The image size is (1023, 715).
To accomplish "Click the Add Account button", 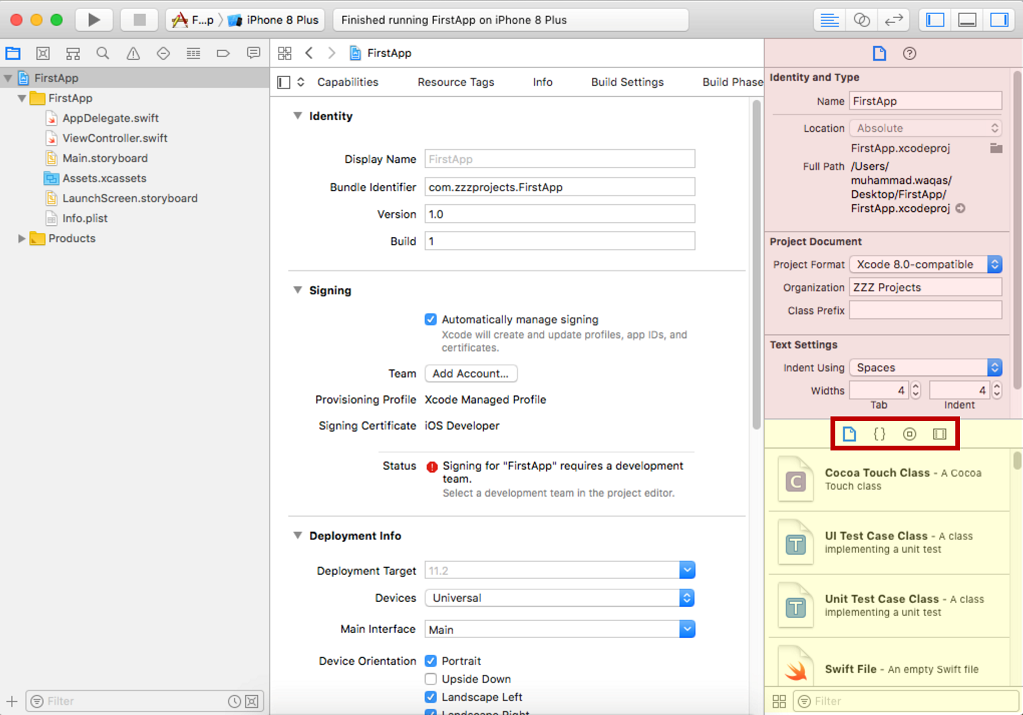I will point(471,374).
